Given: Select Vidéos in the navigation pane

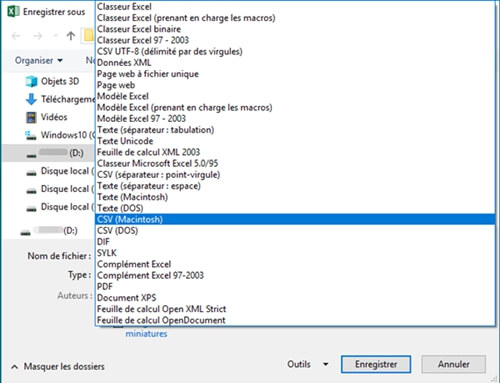Looking at the screenshot, I should tap(54, 117).
